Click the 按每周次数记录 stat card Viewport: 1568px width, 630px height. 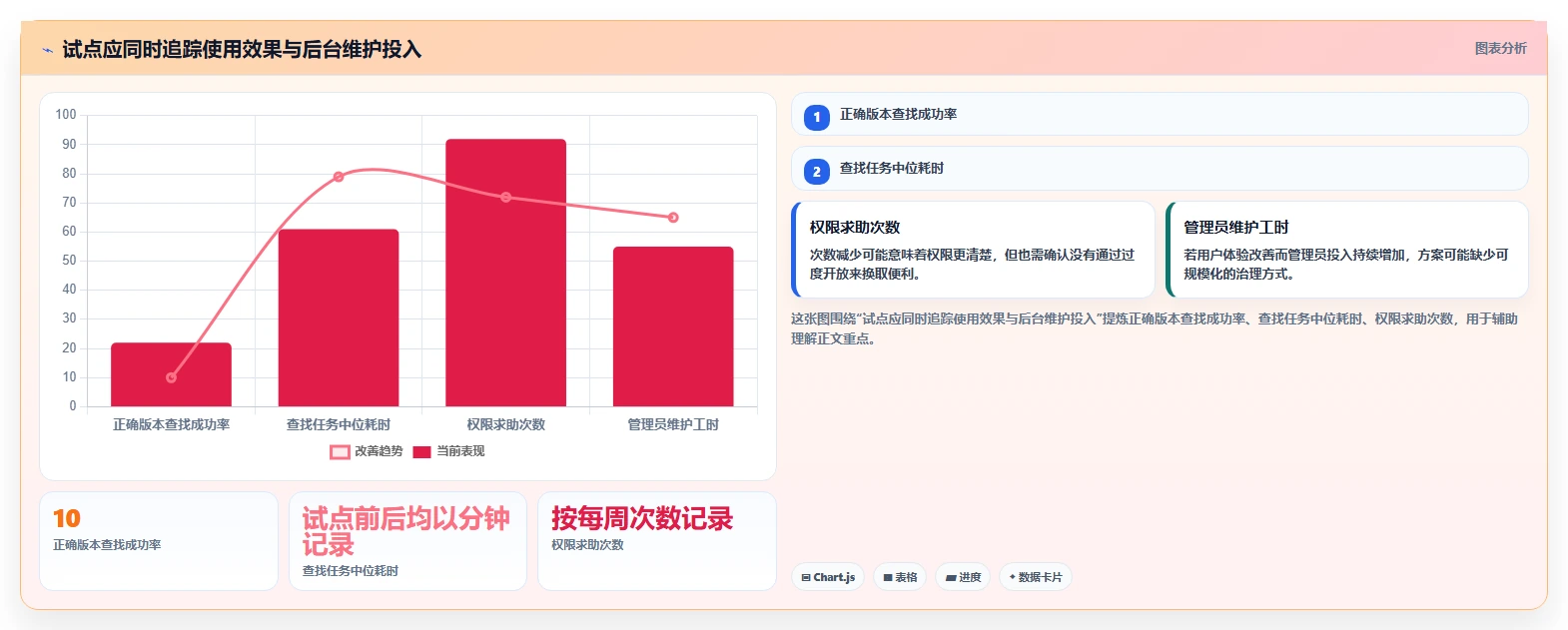coord(657,541)
